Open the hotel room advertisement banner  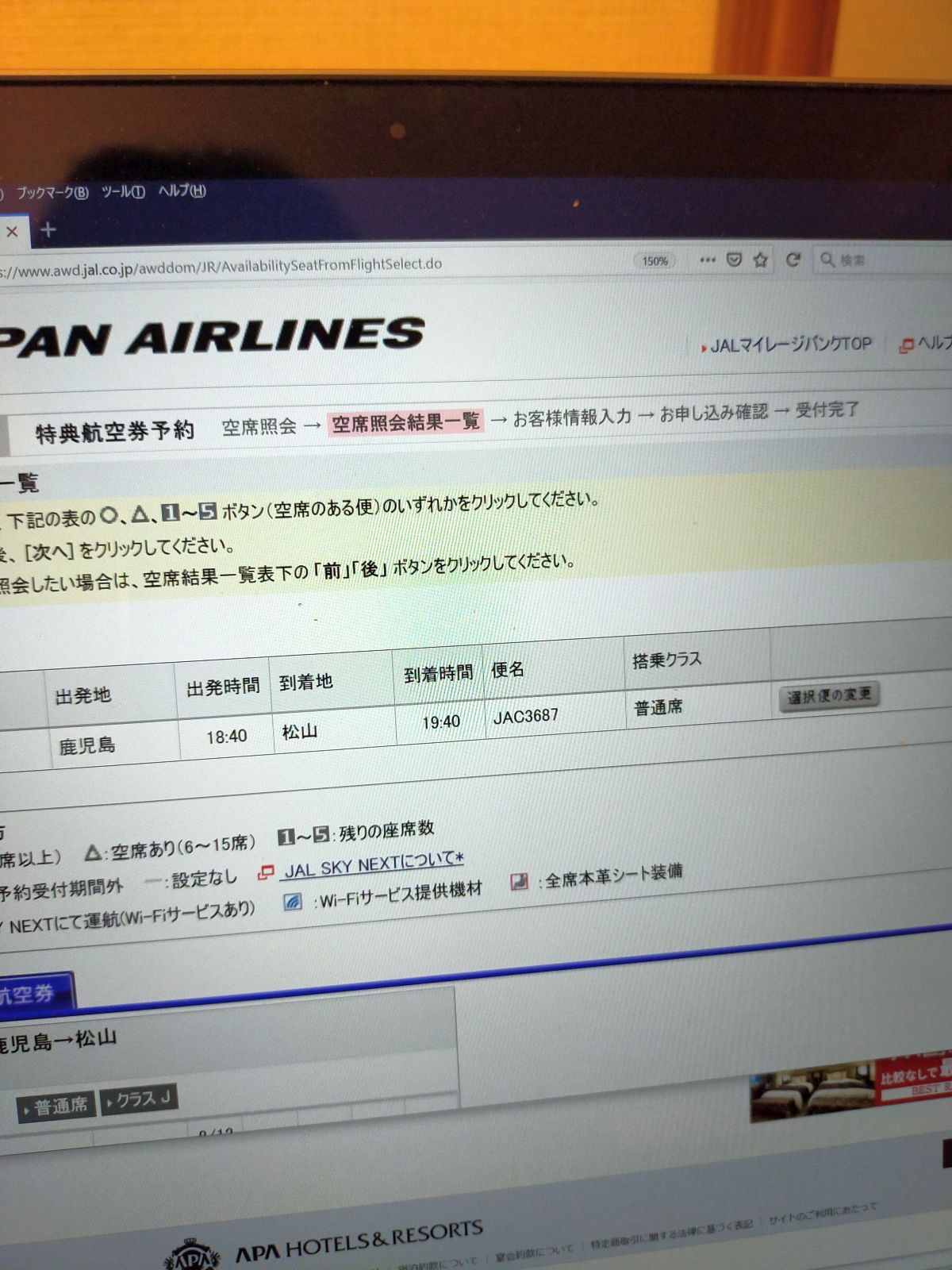850,1085
